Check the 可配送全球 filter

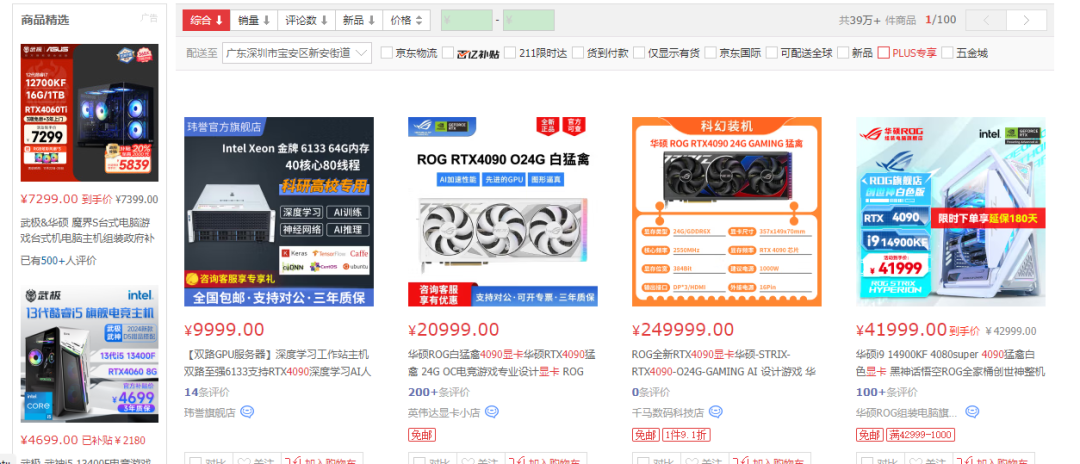tap(771, 52)
